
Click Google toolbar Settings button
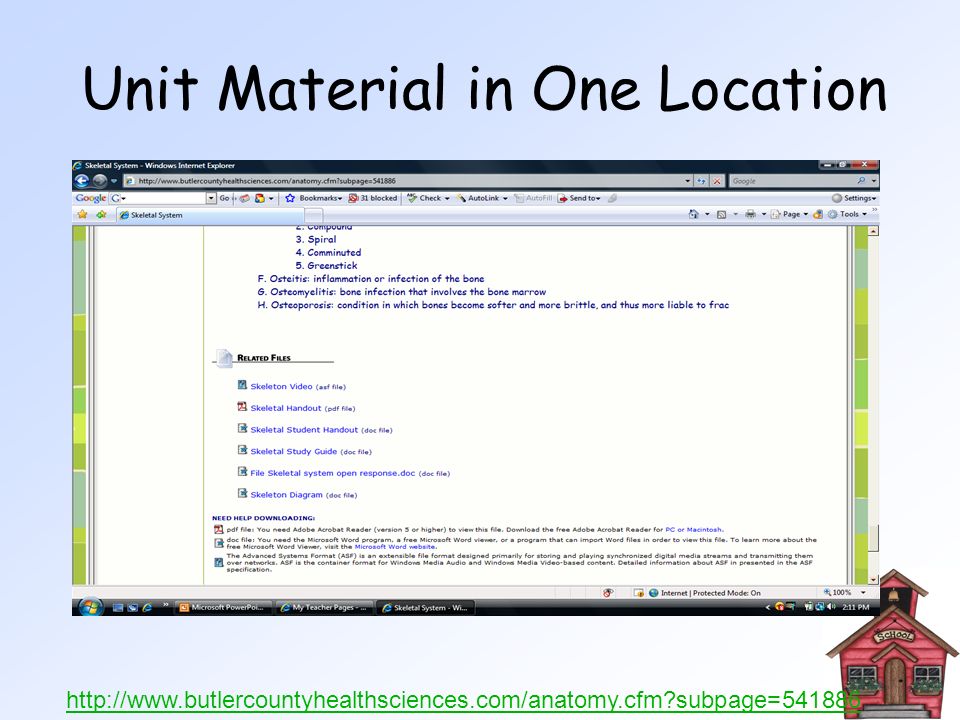point(854,198)
